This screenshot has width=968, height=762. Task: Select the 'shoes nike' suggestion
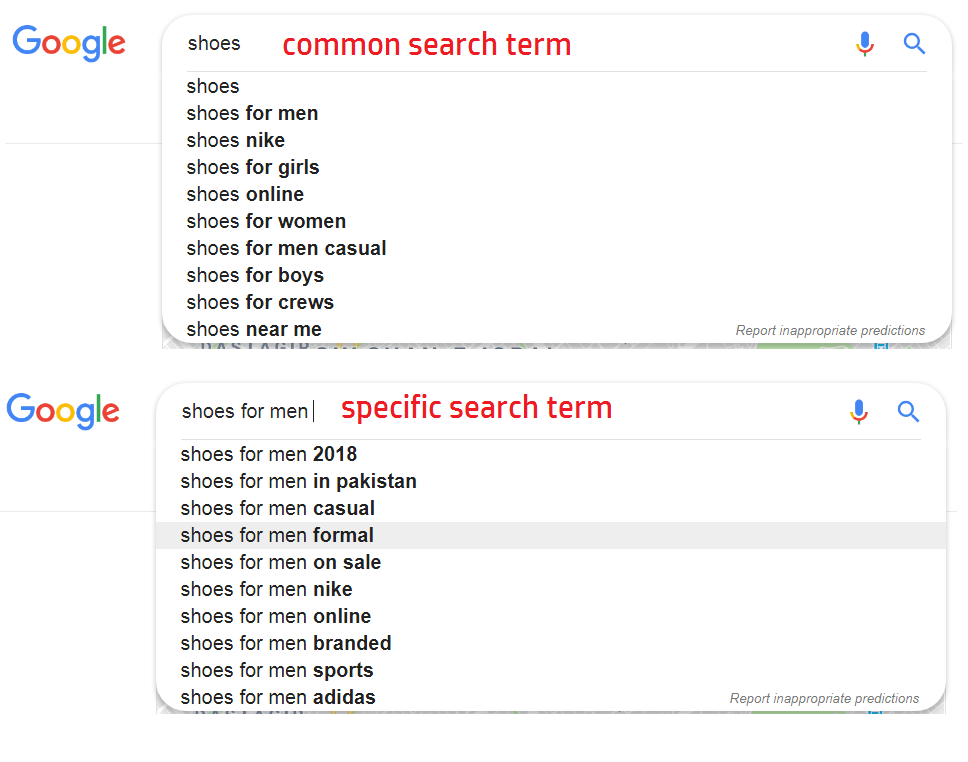click(x=235, y=140)
